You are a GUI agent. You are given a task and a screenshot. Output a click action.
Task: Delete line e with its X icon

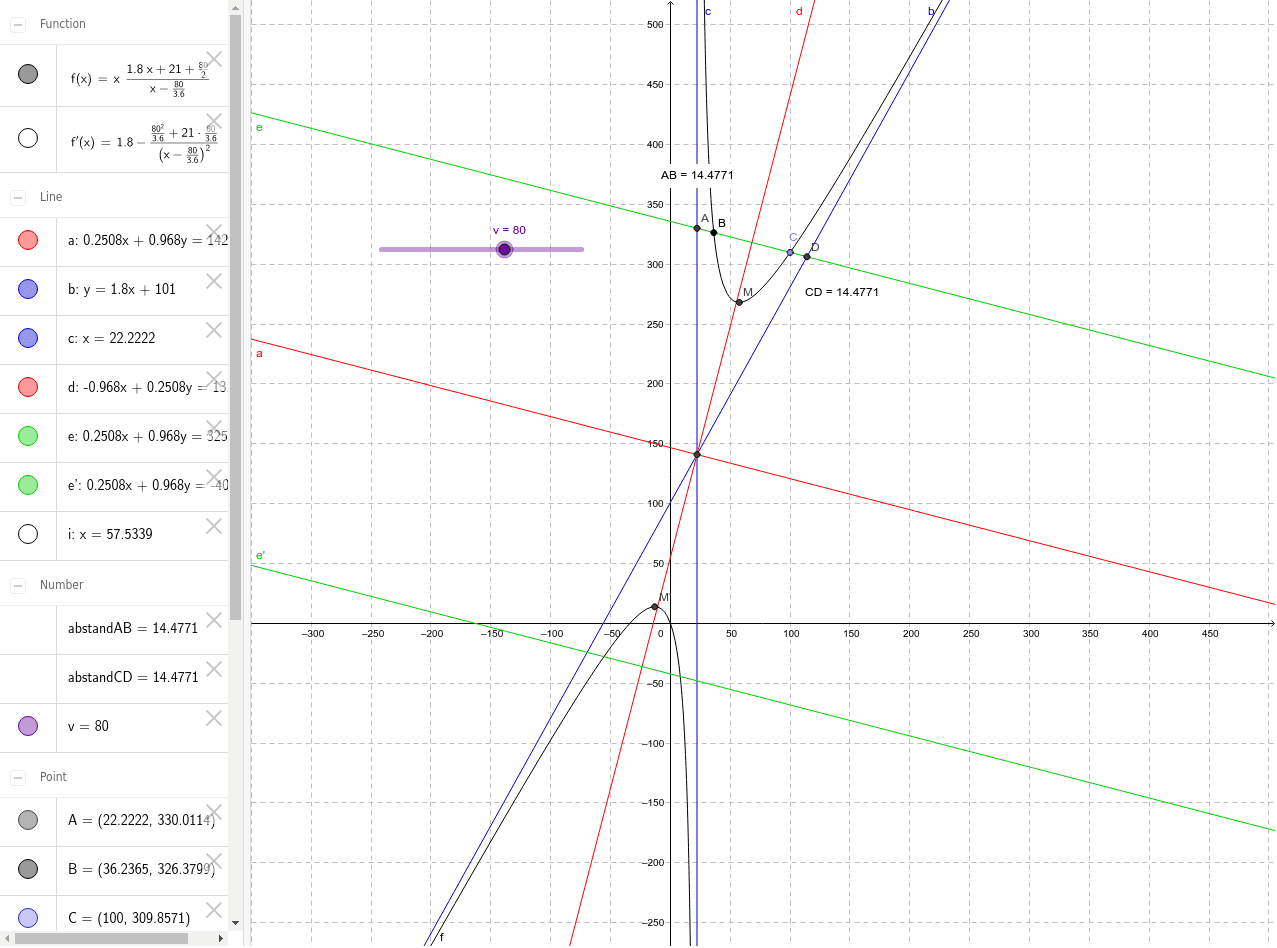pos(213,428)
